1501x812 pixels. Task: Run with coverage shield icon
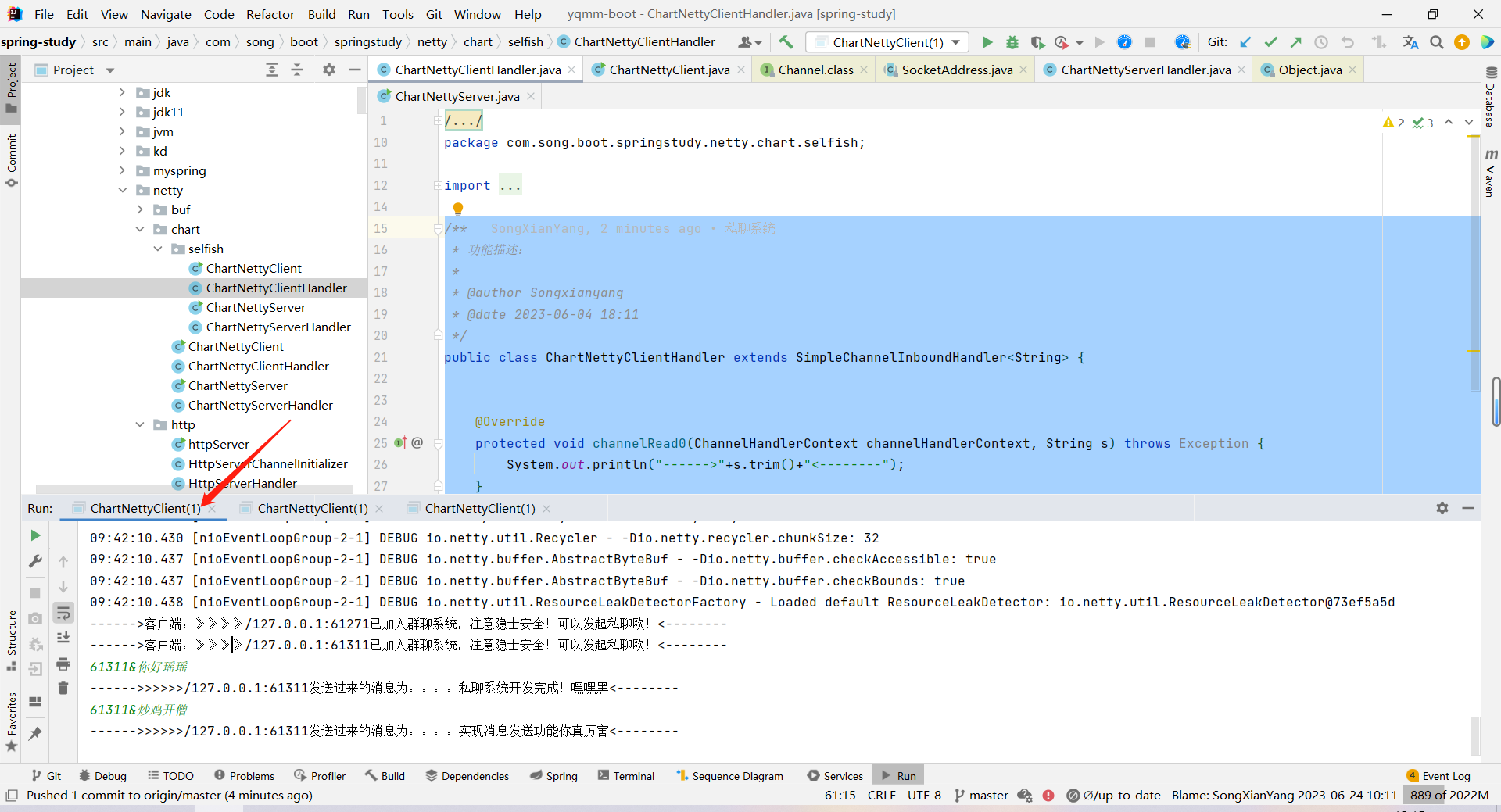pos(1037,42)
